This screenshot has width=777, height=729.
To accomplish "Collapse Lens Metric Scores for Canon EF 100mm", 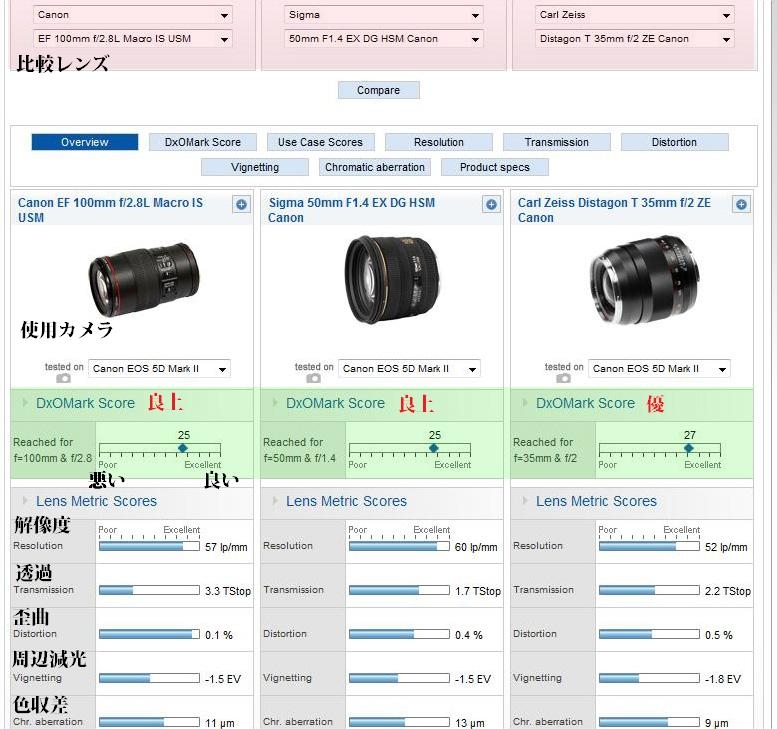I will [25, 501].
